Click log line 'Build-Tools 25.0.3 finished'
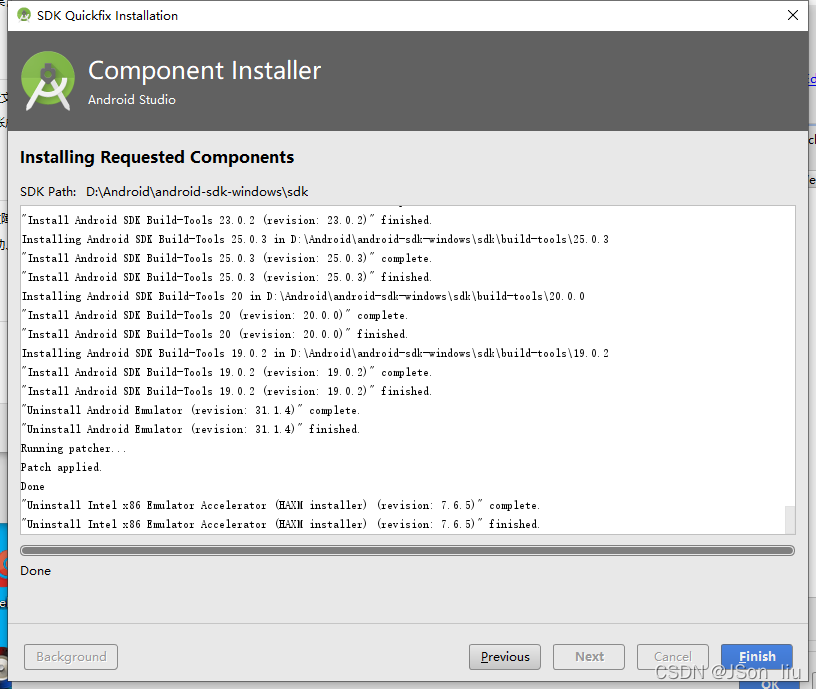Viewport: 816px width, 689px height. pyautogui.click(x=227, y=277)
